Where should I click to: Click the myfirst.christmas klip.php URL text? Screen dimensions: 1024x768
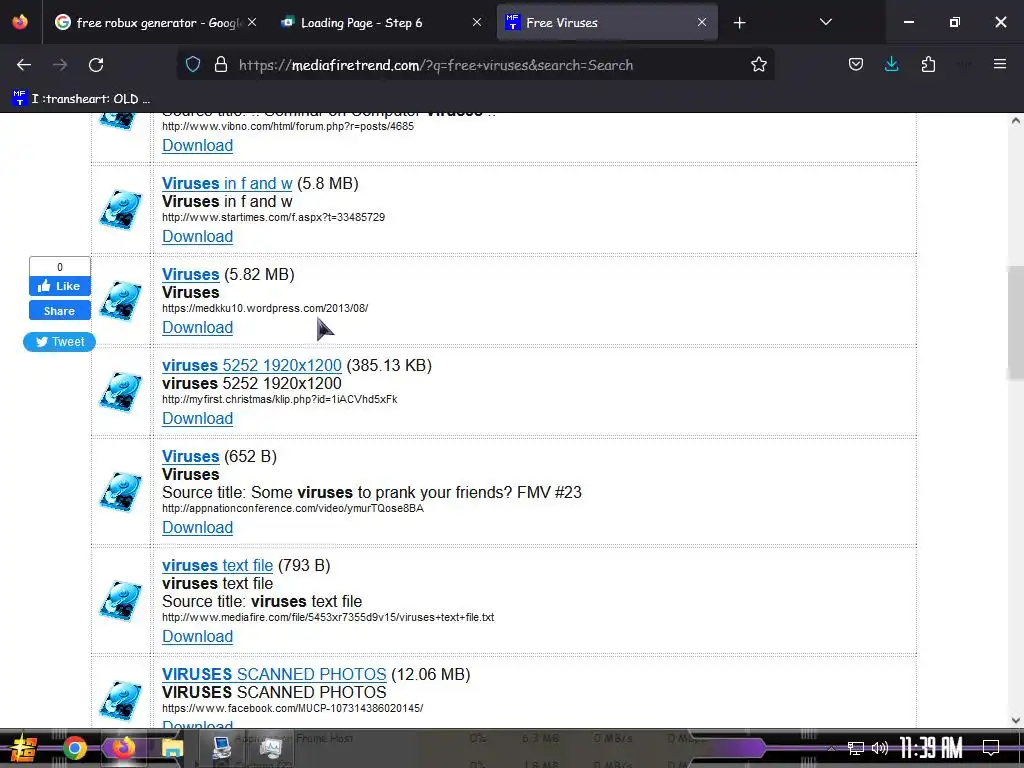coord(280,399)
